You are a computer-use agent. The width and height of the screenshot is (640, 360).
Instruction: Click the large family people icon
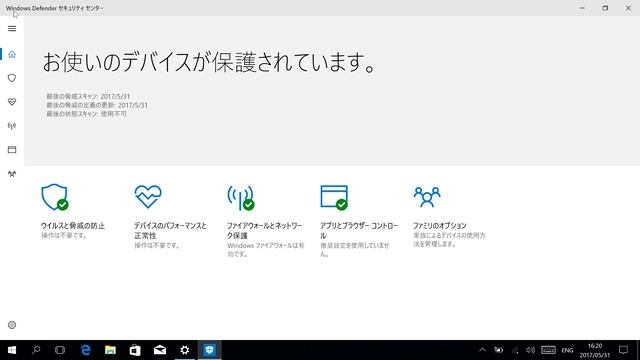[x=427, y=197]
